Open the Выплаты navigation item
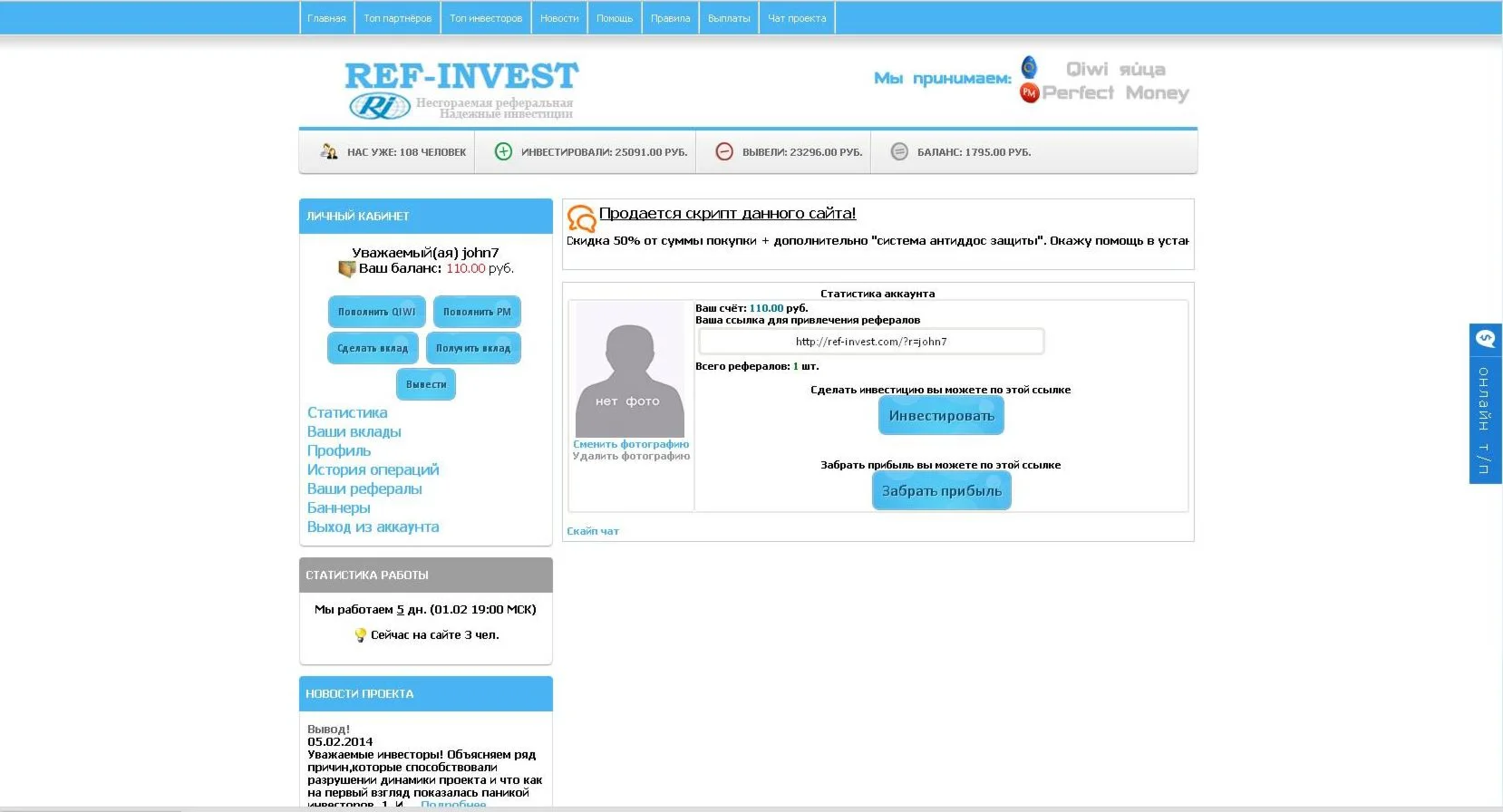The height and width of the screenshot is (812, 1503). tap(729, 18)
